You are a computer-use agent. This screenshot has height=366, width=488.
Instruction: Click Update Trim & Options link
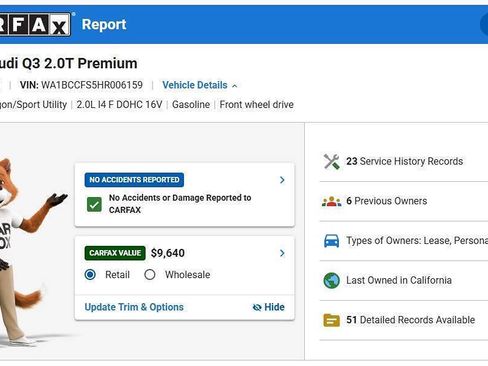coord(134,307)
